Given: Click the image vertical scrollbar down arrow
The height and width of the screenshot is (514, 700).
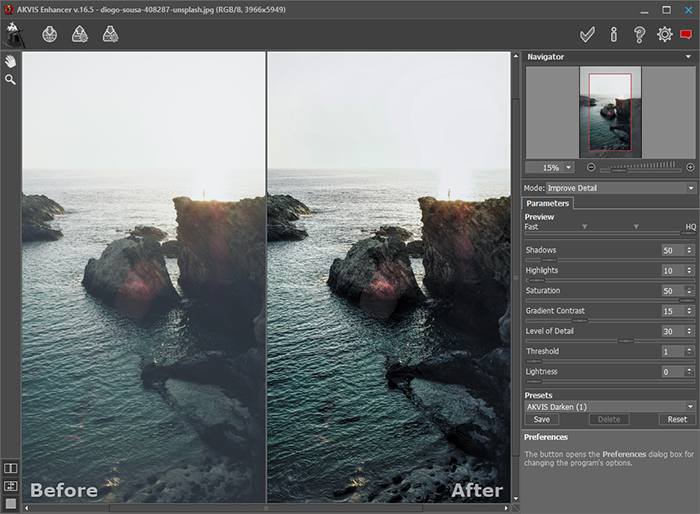Looking at the screenshot, I should click(516, 499).
